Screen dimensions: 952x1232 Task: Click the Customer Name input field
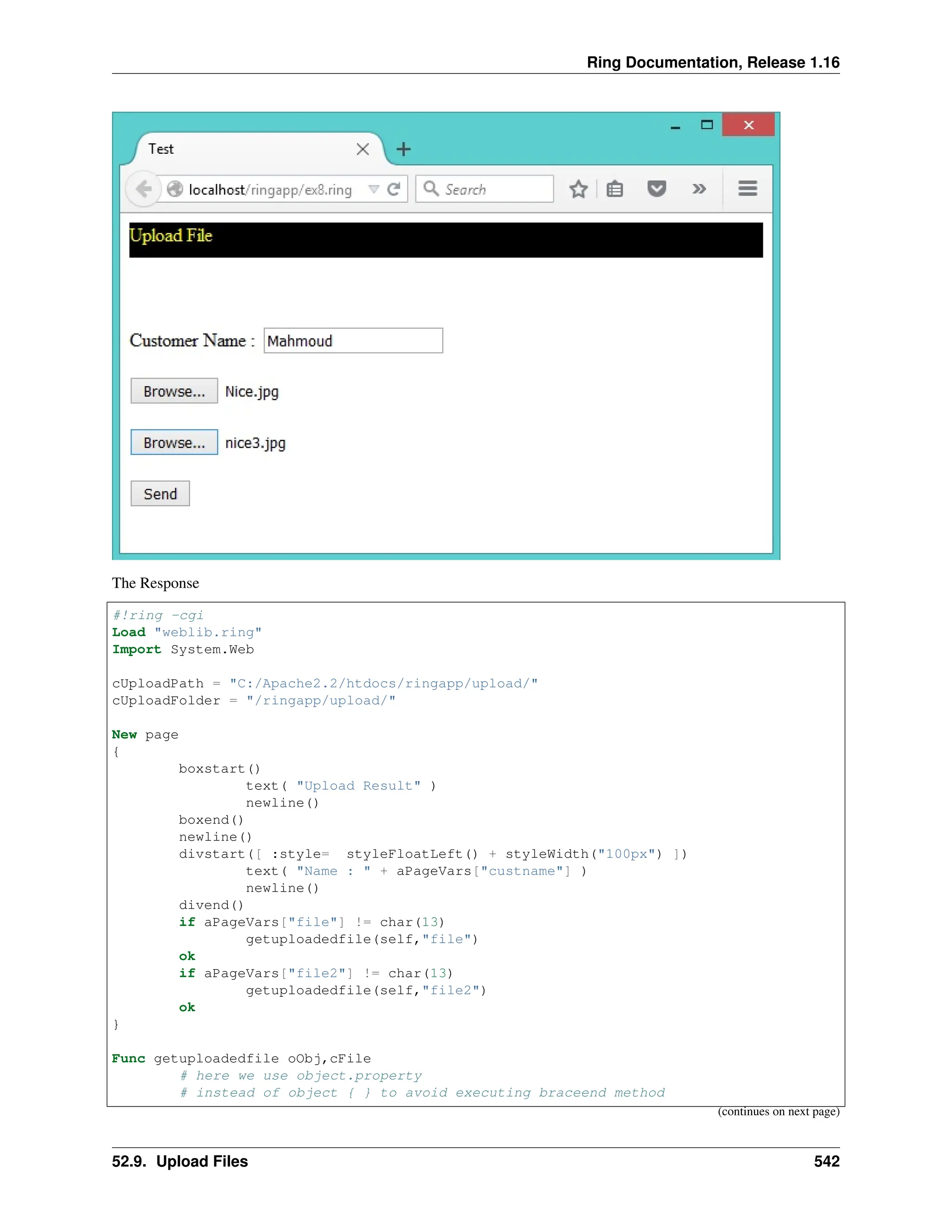click(x=353, y=341)
